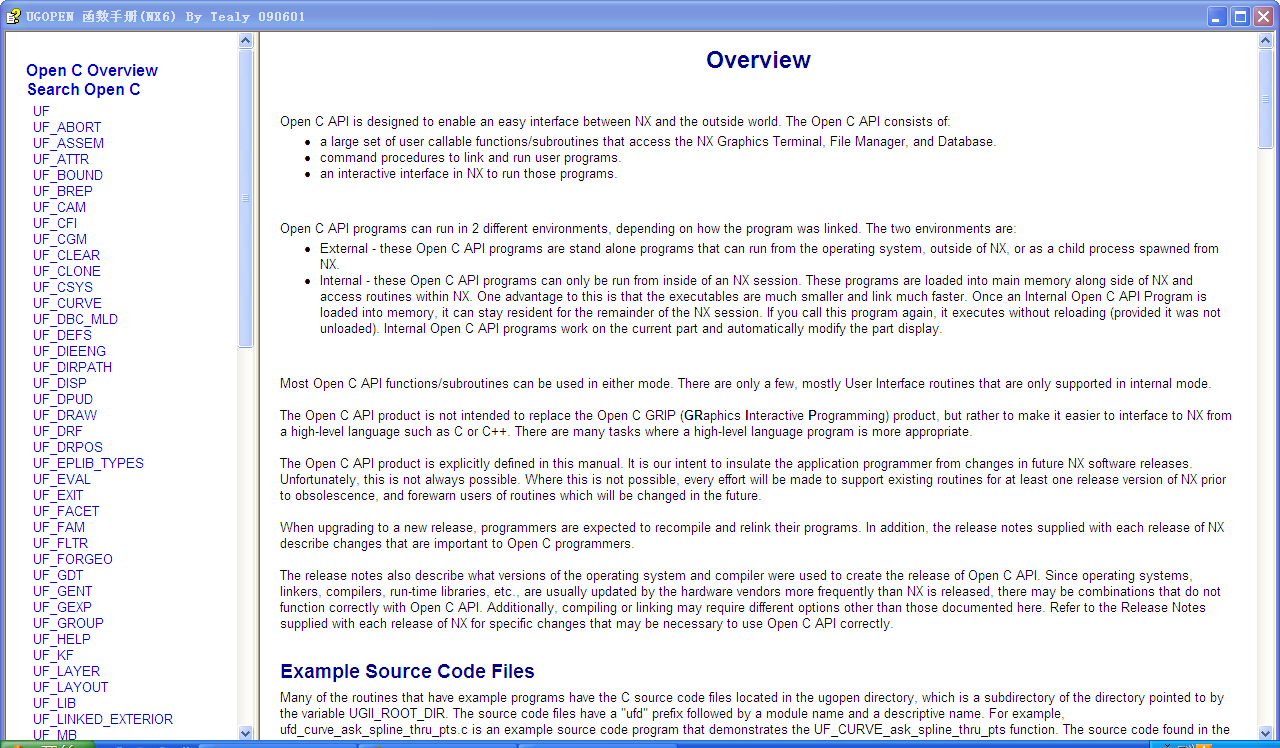
Task: Open the Open C Overview link
Action: 92,70
